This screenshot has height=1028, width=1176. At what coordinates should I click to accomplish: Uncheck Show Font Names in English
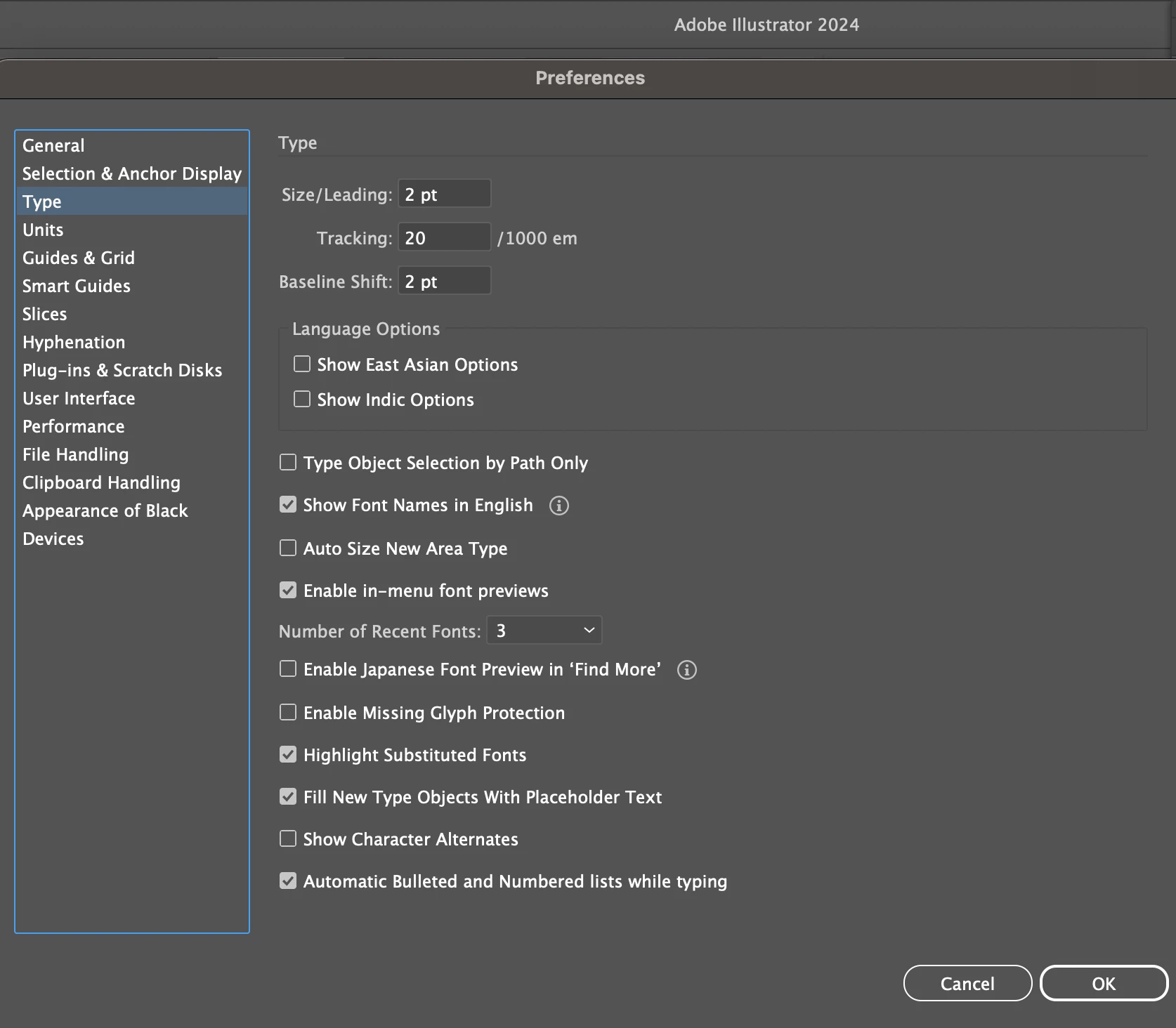point(288,504)
